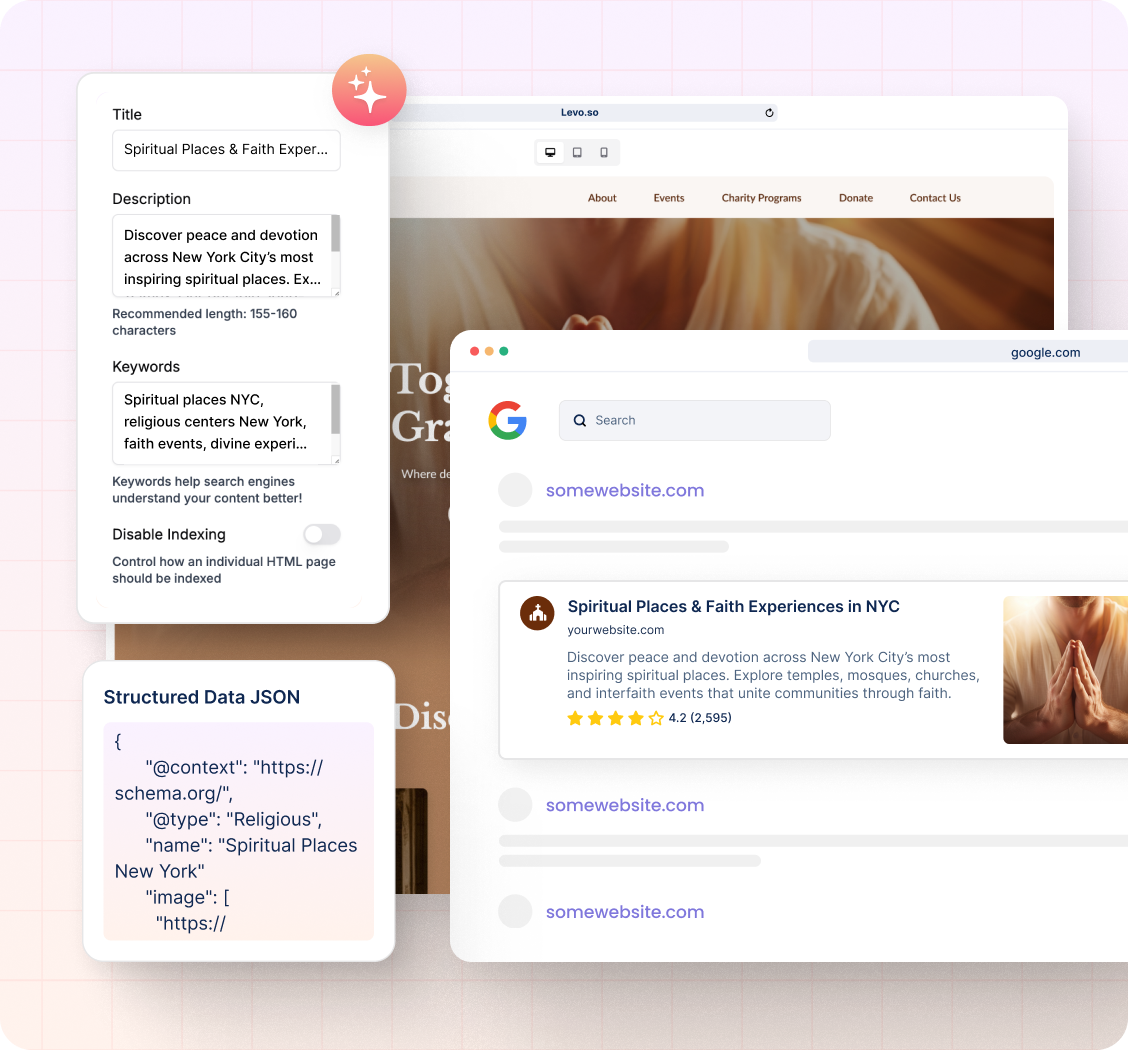Toggle the Disable Indexing switch
The image size is (1128, 1050).
[x=322, y=535]
